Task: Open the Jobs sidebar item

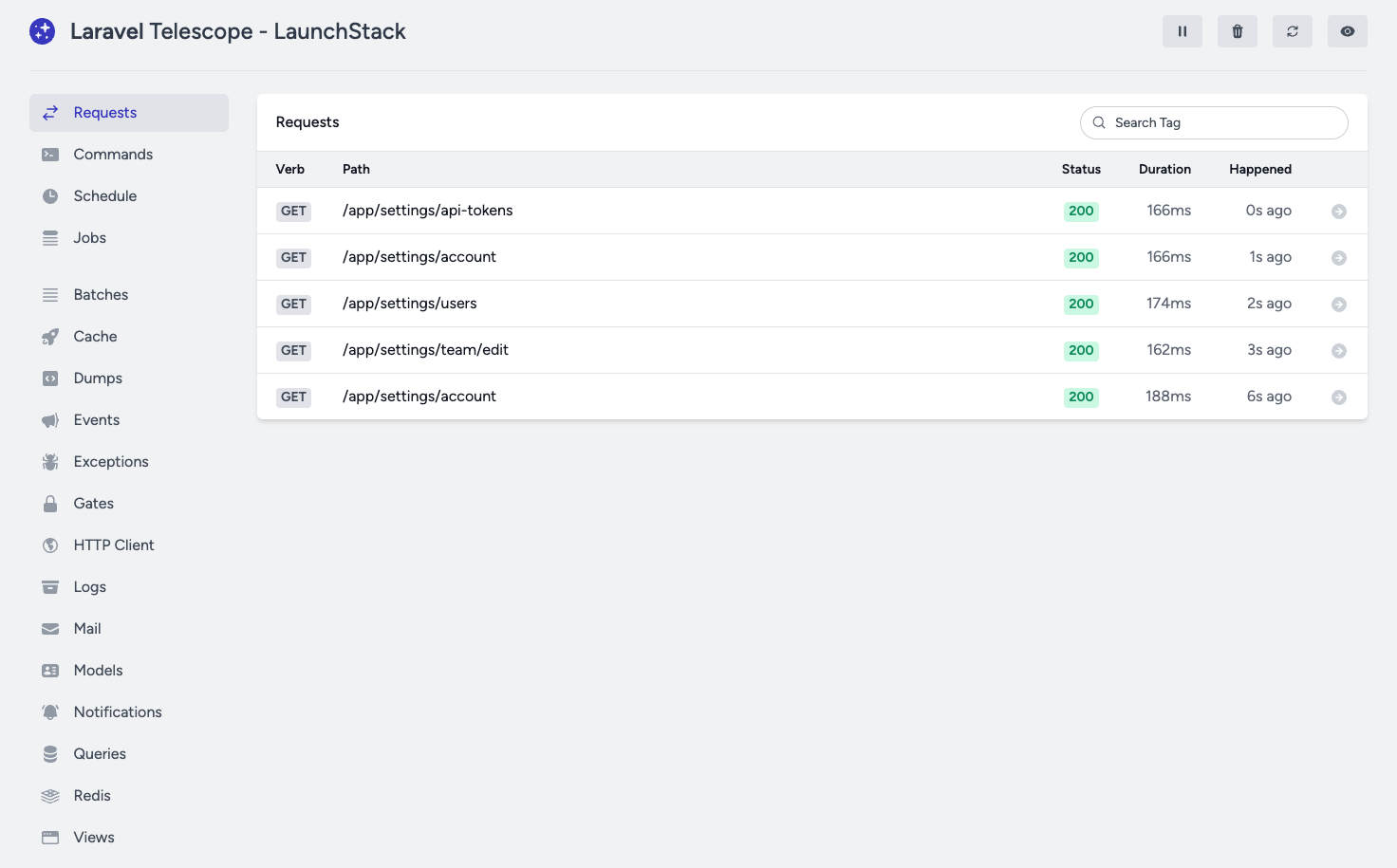Action: tap(89, 238)
